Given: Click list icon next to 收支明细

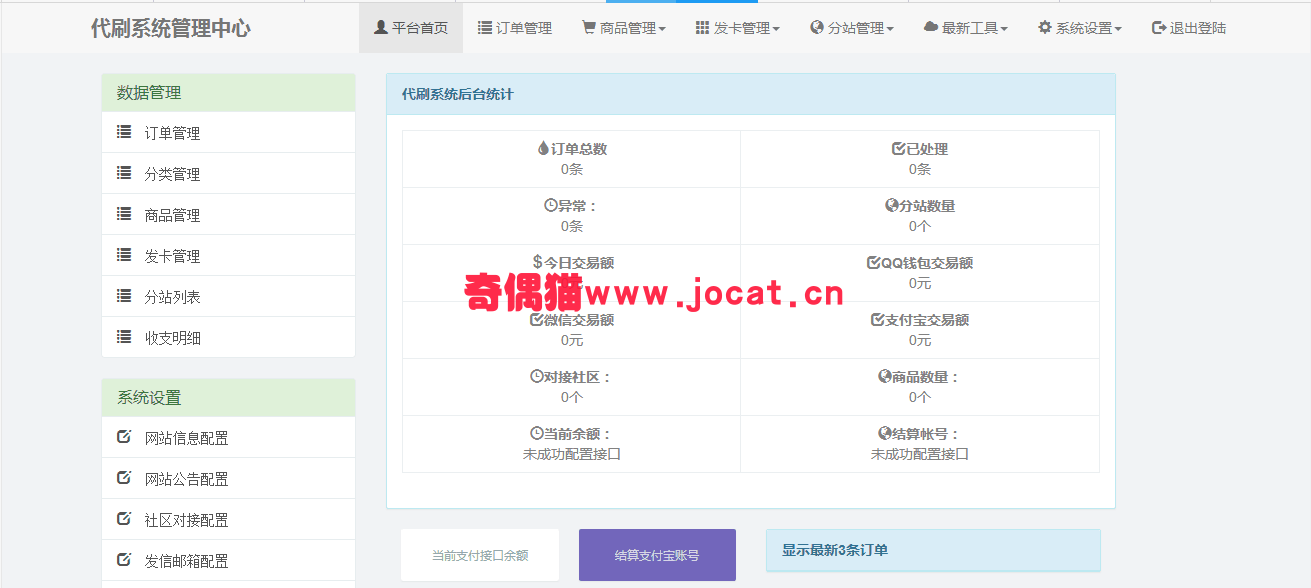Looking at the screenshot, I should pyautogui.click(x=124, y=337).
